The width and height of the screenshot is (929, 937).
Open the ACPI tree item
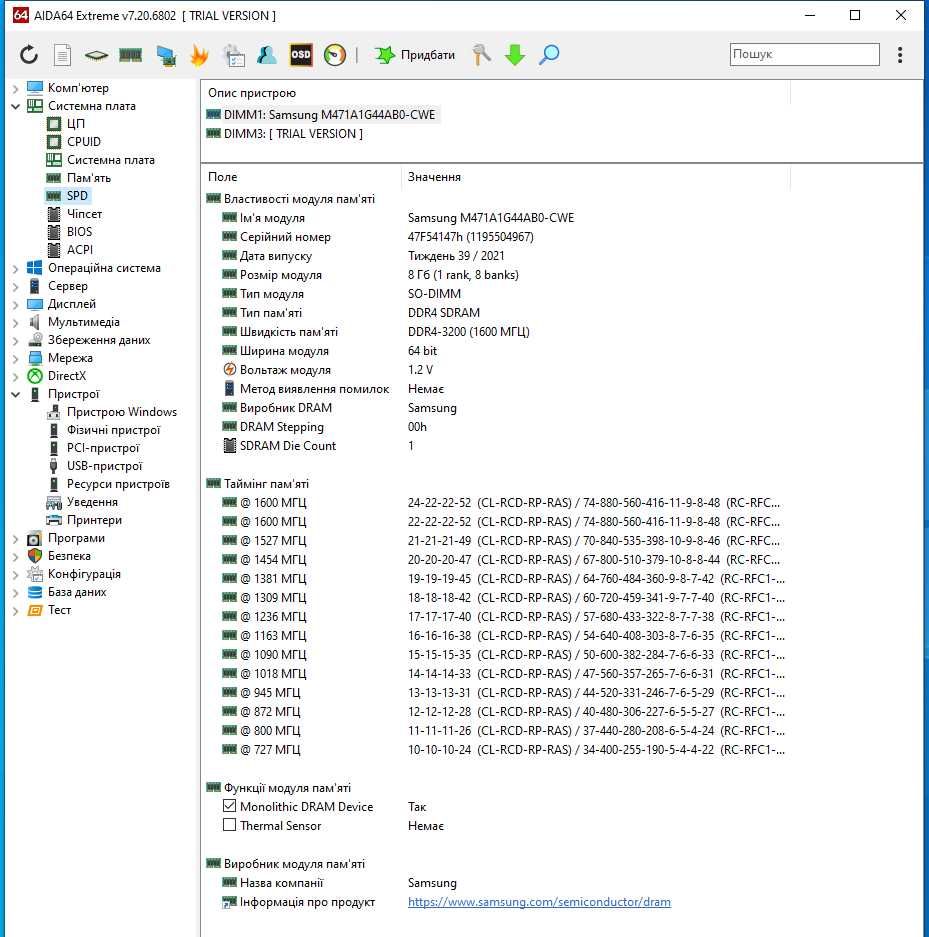coord(80,249)
